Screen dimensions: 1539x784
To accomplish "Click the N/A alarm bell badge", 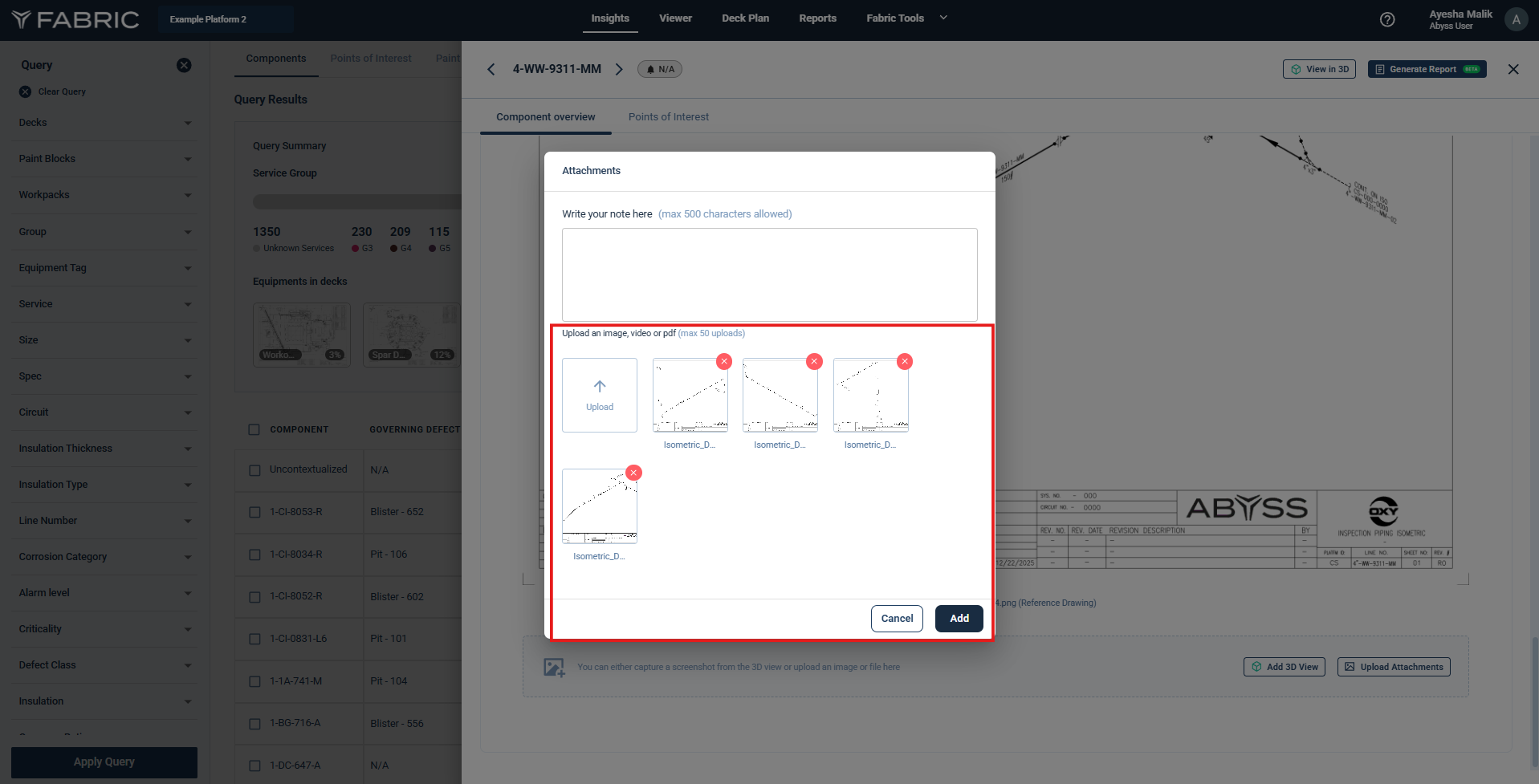I will point(660,69).
